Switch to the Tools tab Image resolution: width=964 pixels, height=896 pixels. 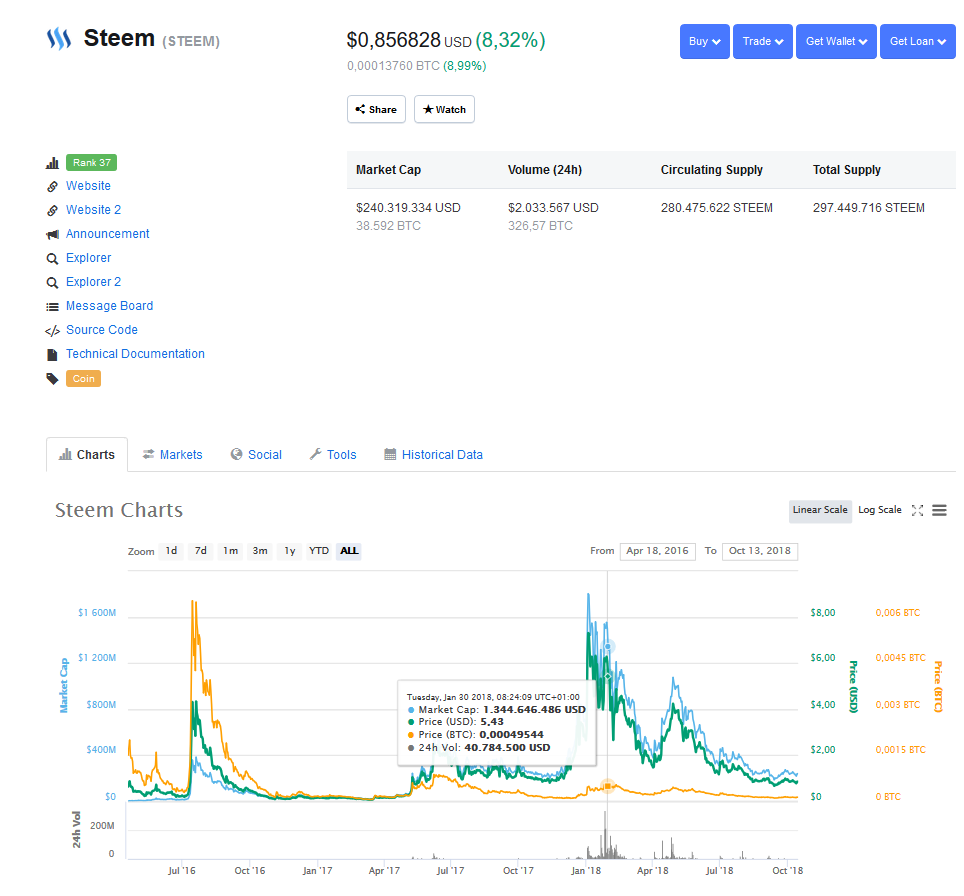click(x=333, y=455)
